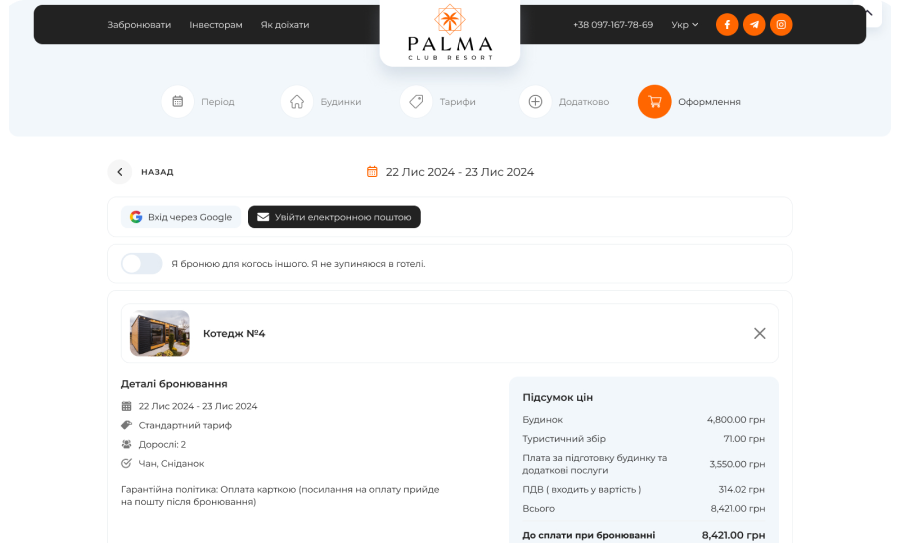This screenshot has height=543, width=900.
Task: Click the Підсумок цін heading
Action: tap(557, 397)
